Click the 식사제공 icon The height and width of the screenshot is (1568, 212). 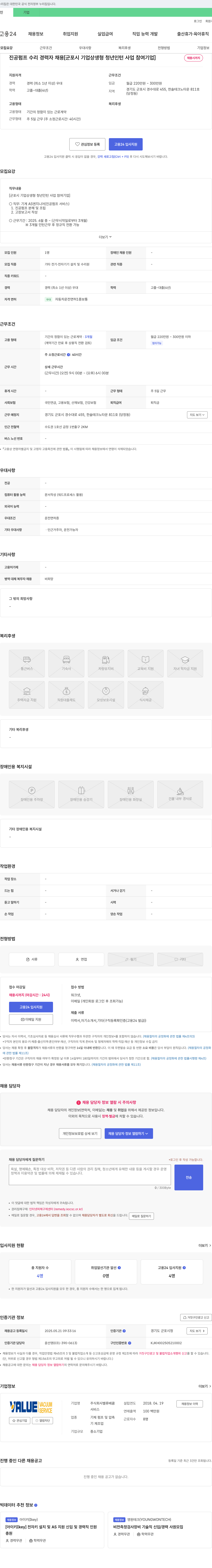pyautogui.click(x=145, y=695)
